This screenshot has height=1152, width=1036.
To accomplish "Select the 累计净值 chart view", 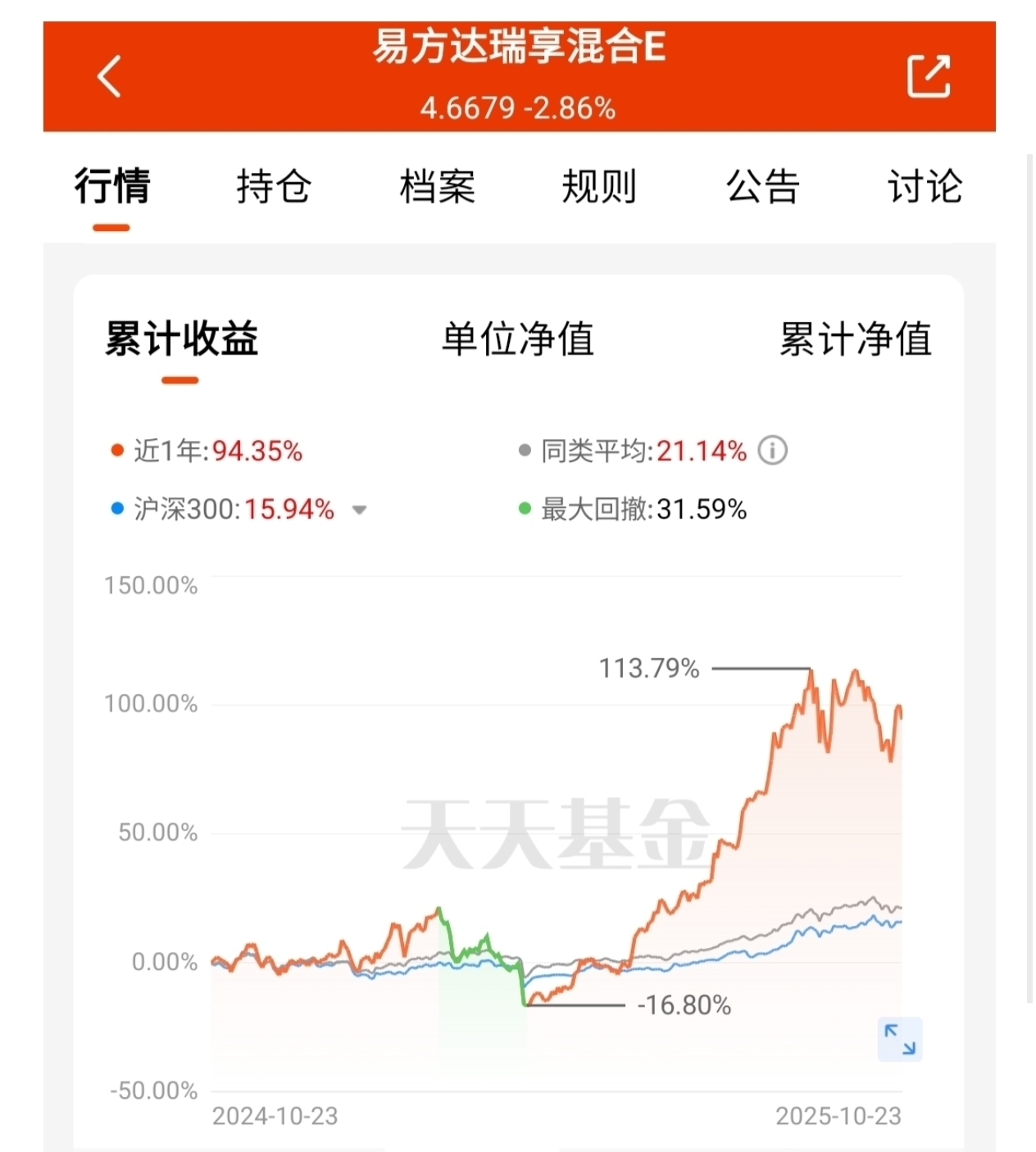I will pos(855,338).
